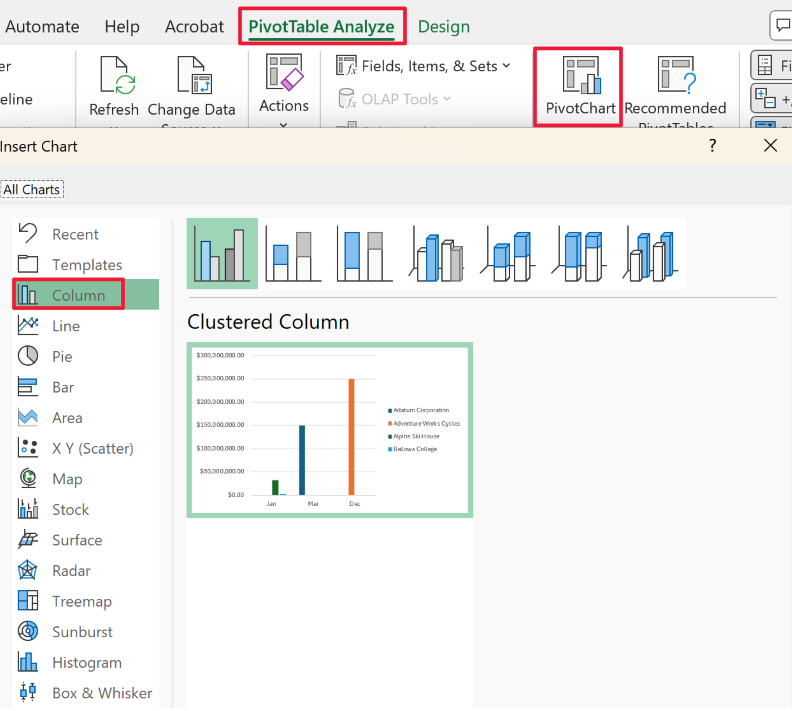
Task: Click the orange Dec column in preview
Action: tap(352, 437)
